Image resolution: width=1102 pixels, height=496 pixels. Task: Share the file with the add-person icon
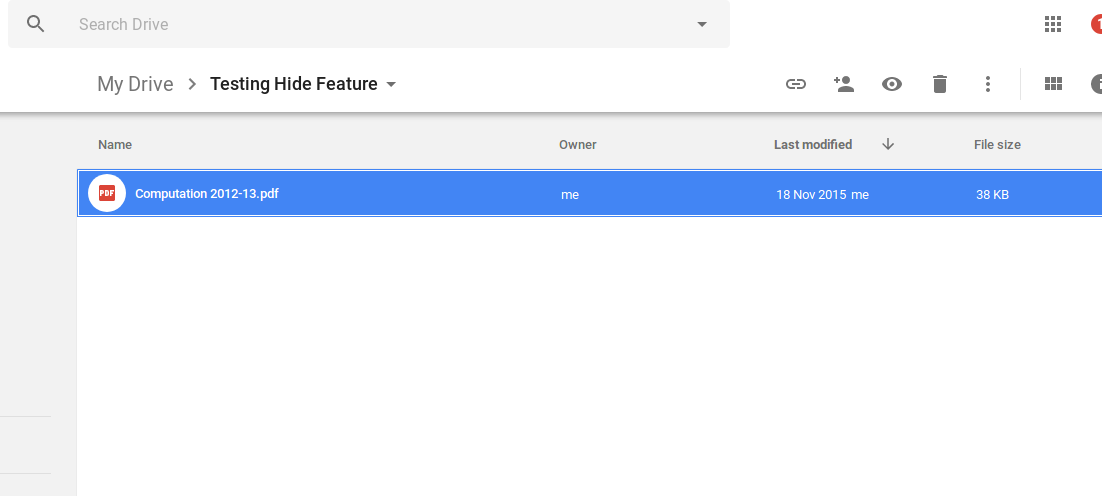click(x=843, y=84)
